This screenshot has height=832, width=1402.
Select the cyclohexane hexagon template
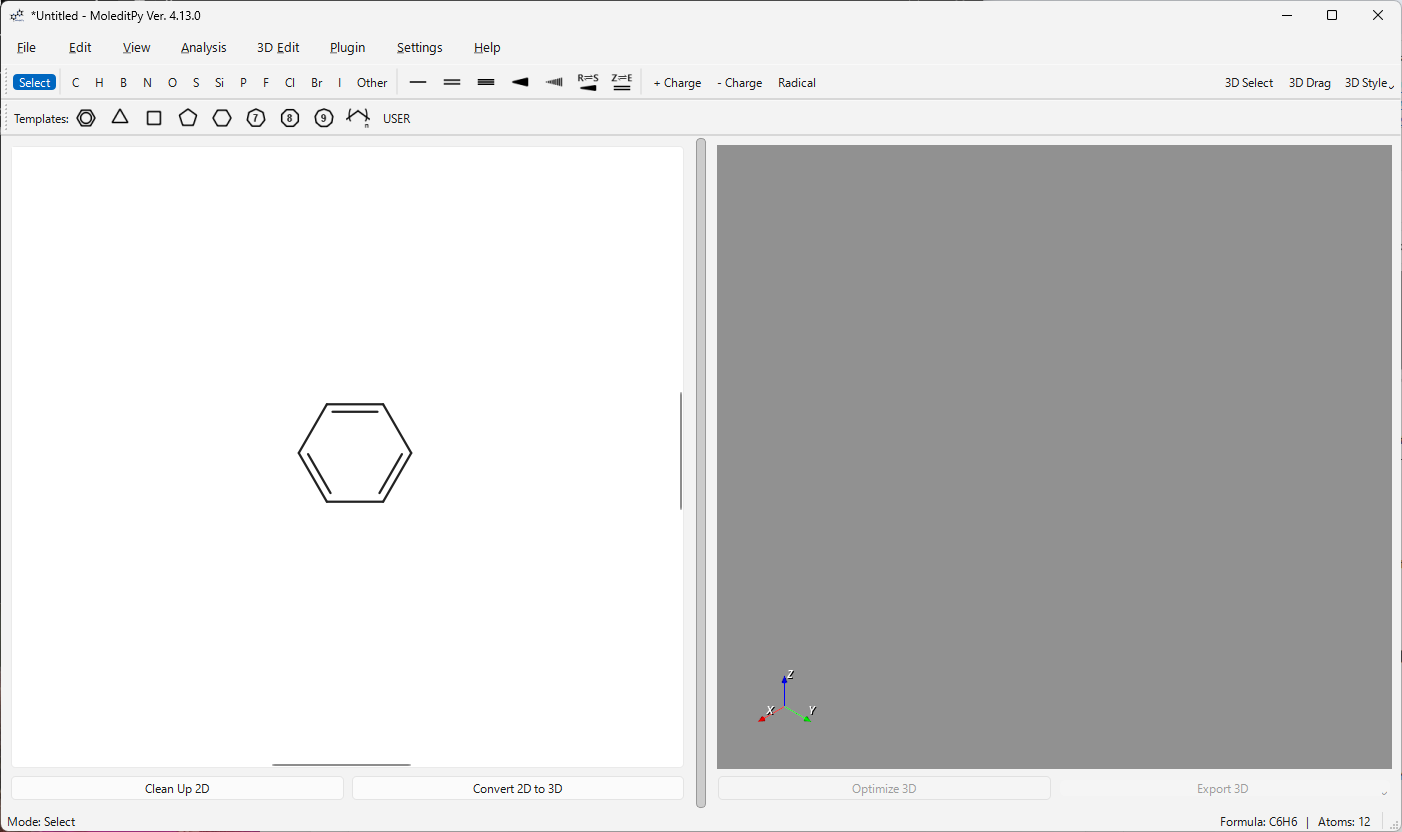(222, 118)
